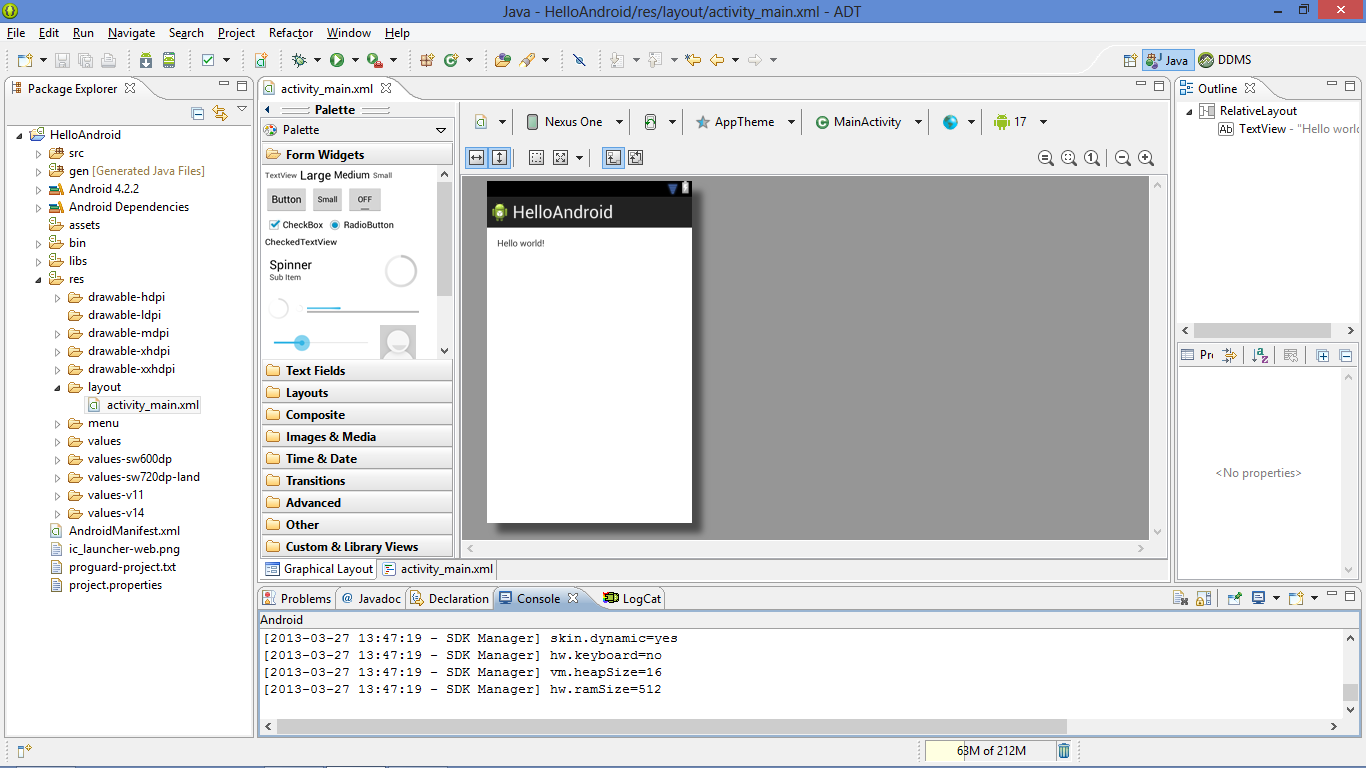The width and height of the screenshot is (1366, 768).
Task: Click Zoom to 100% magnifier icon
Action: (1092, 158)
